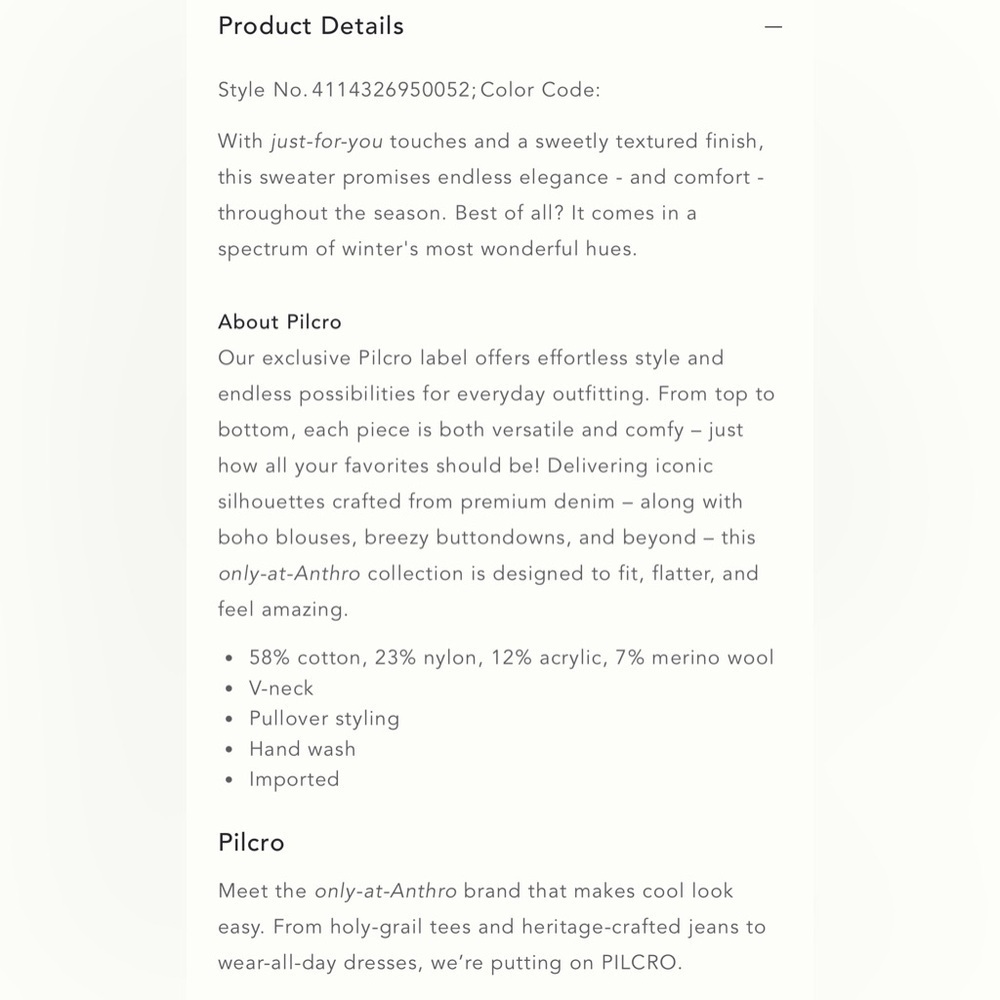This screenshot has width=1000, height=1000.
Task: Select the style number 4114326950052
Action: [x=391, y=89]
